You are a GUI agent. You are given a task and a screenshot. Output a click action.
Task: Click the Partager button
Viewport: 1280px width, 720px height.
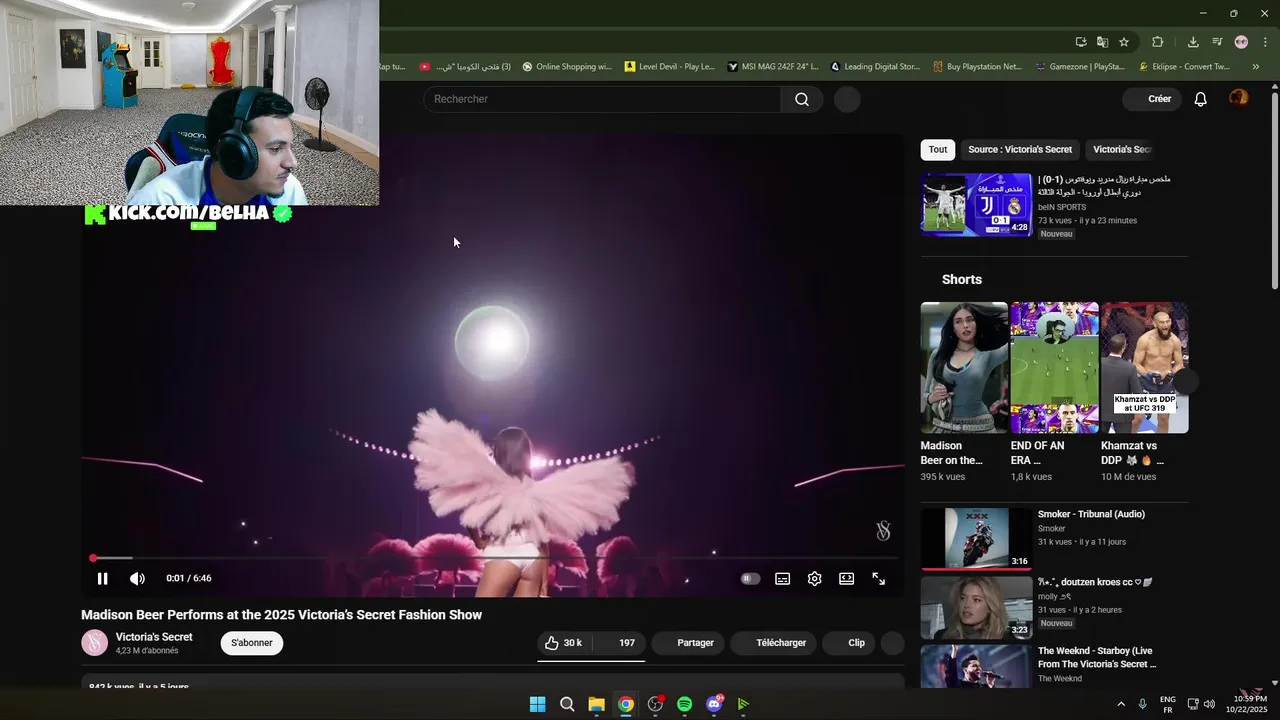[x=687, y=643]
